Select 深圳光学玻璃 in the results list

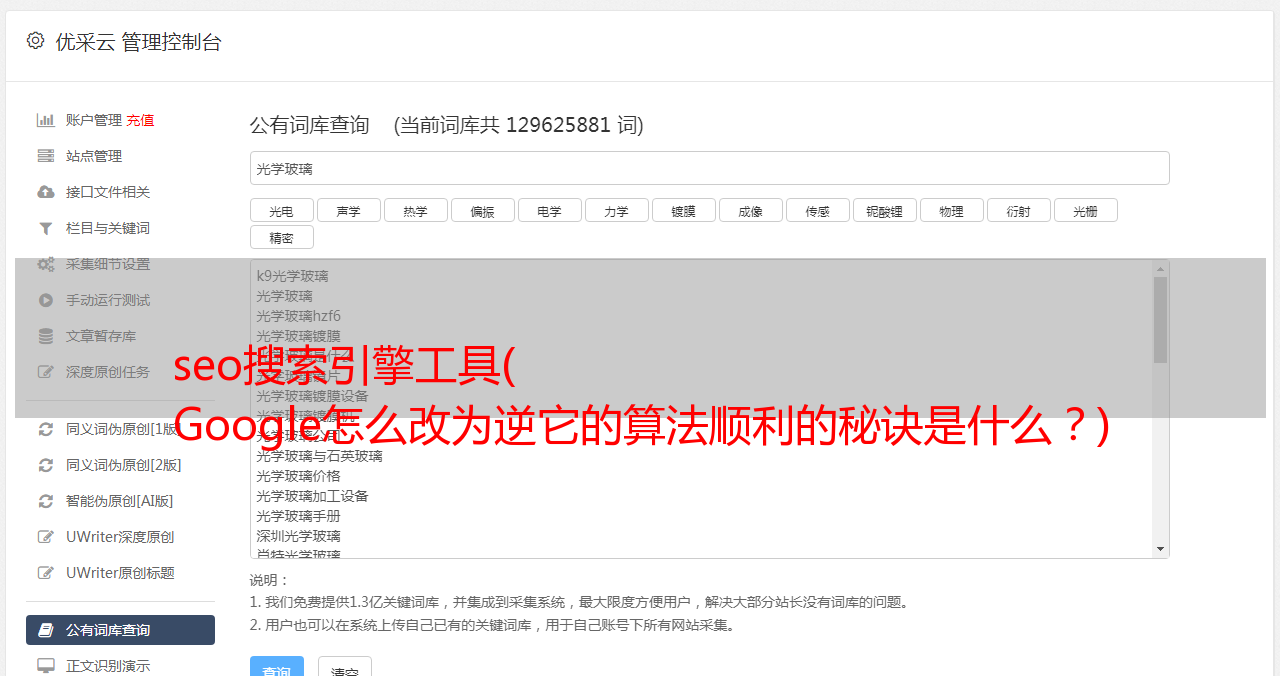(x=298, y=536)
